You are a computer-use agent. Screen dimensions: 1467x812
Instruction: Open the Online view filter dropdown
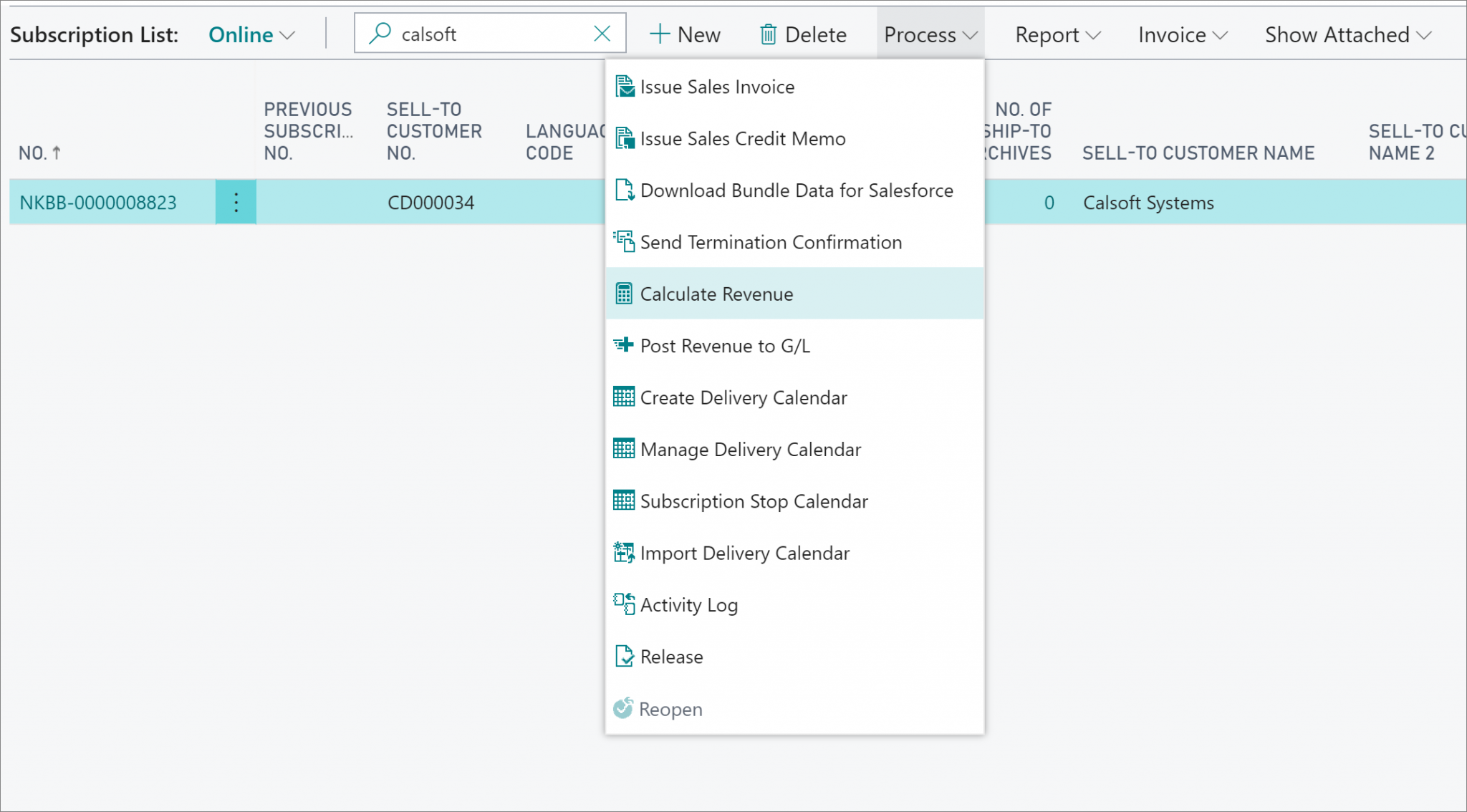[250, 34]
